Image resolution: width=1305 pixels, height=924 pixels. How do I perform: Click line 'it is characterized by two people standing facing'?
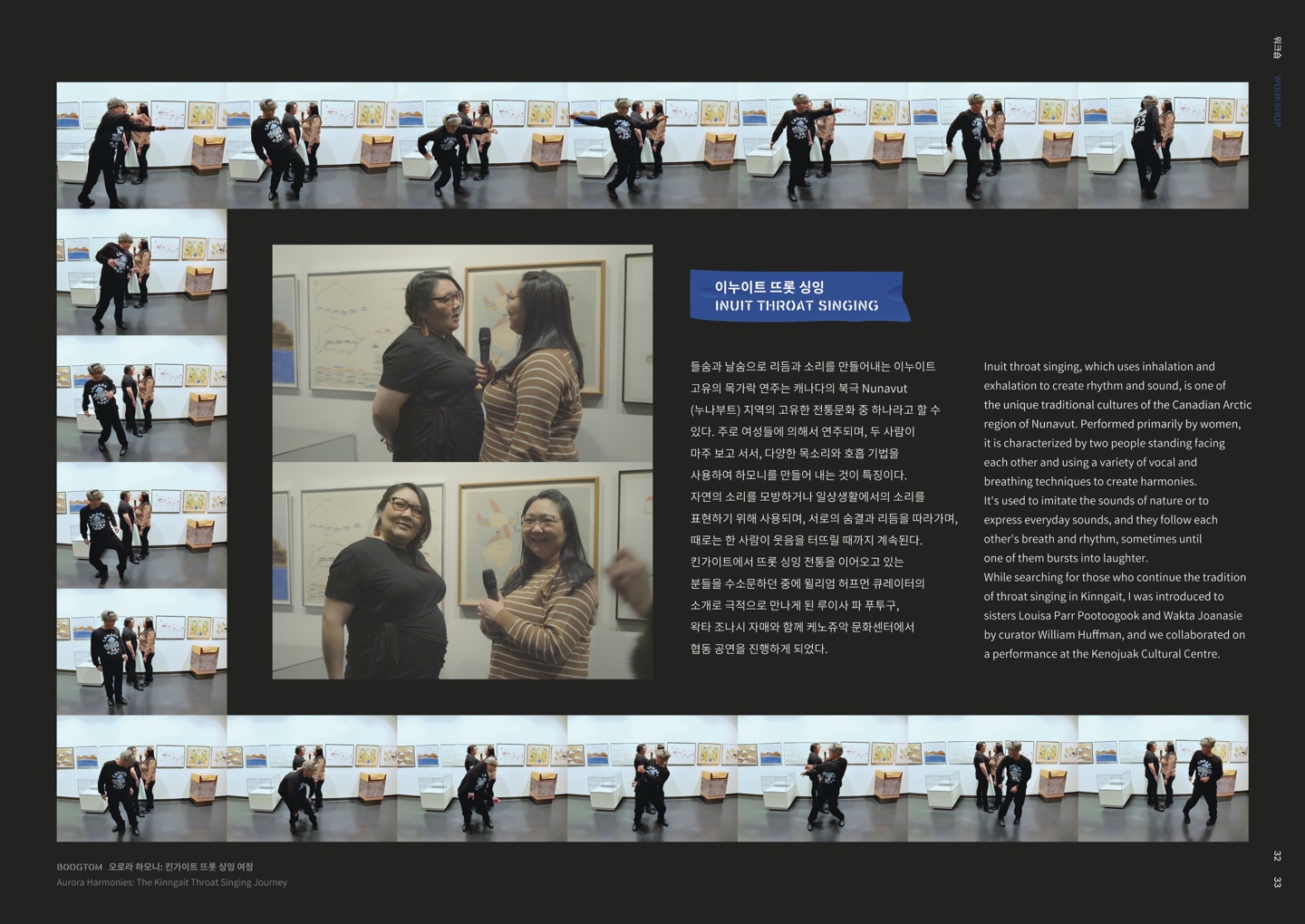point(1104,443)
